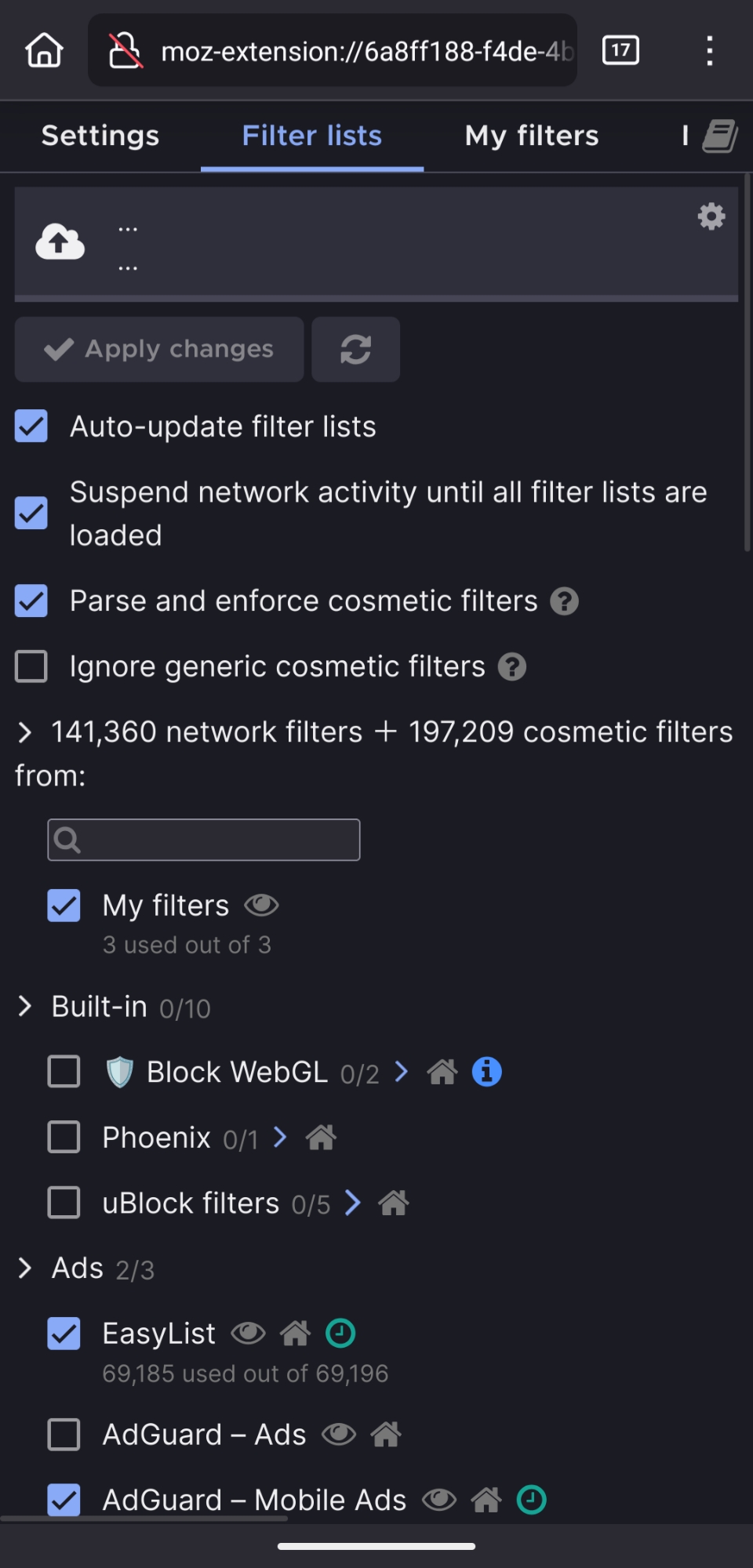Switch to the Settings tab
This screenshot has width=753, height=1568.
100,136
